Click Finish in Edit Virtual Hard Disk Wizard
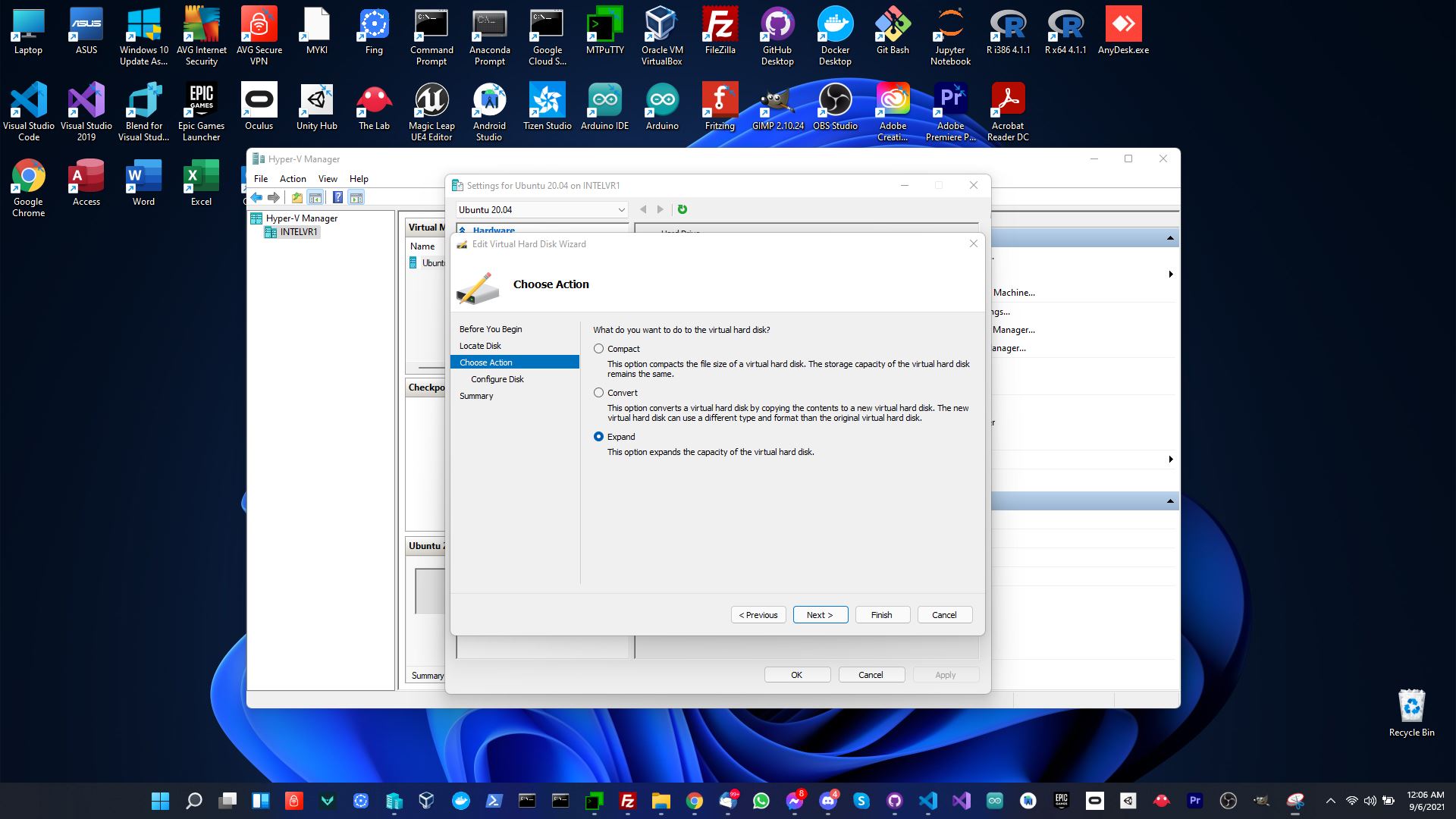 883,615
